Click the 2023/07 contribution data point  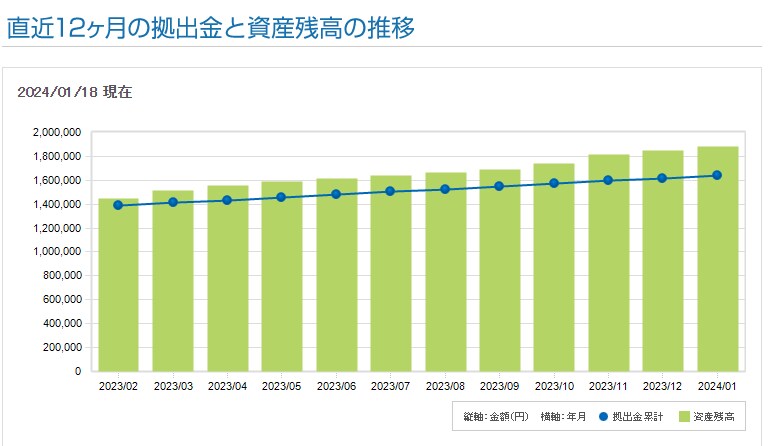390,191
